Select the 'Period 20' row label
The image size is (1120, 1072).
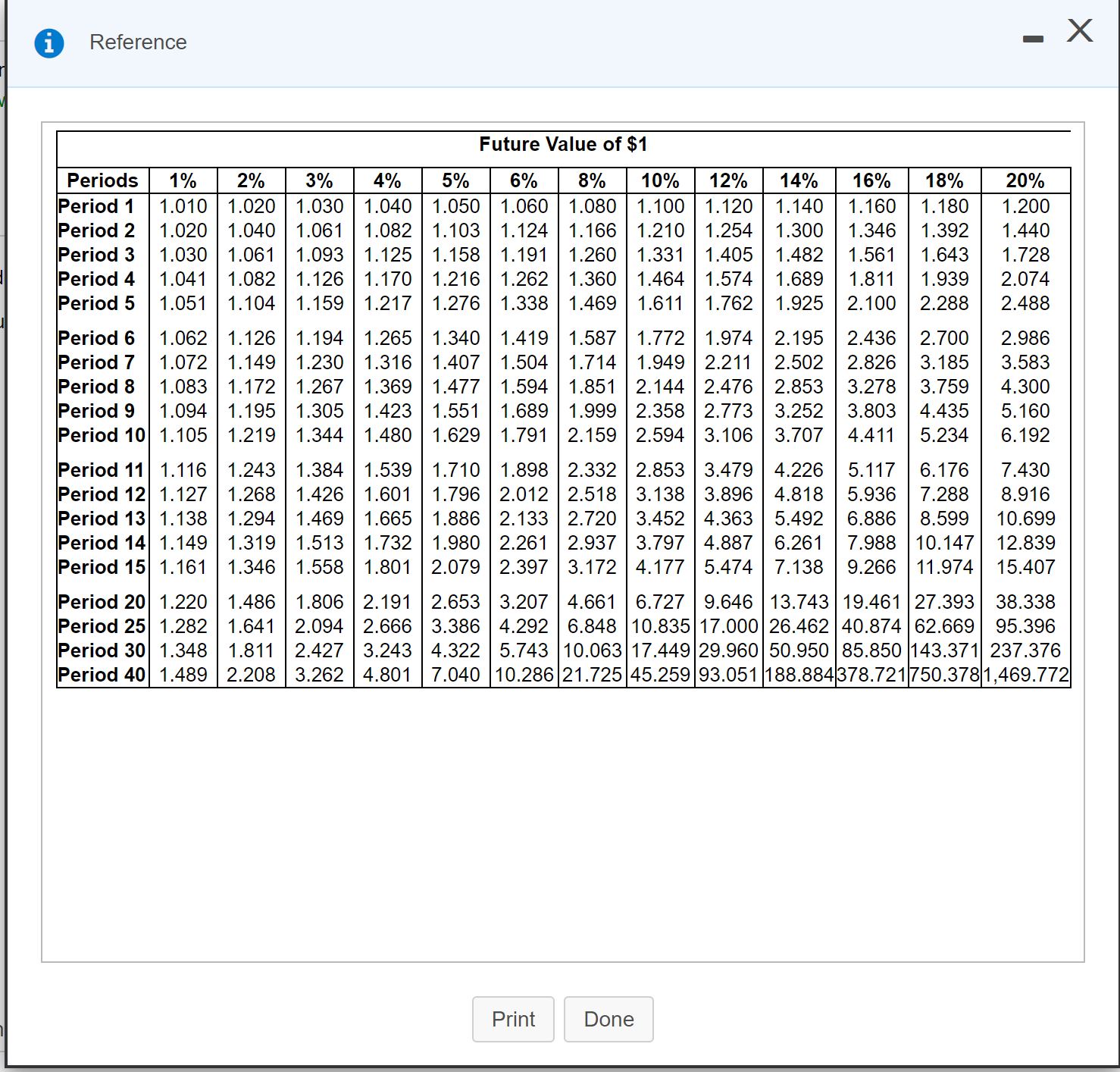click(102, 602)
